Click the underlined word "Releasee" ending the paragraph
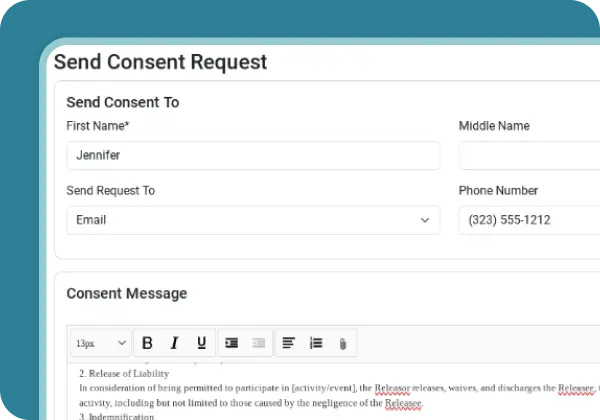600x420 pixels. [x=403, y=403]
